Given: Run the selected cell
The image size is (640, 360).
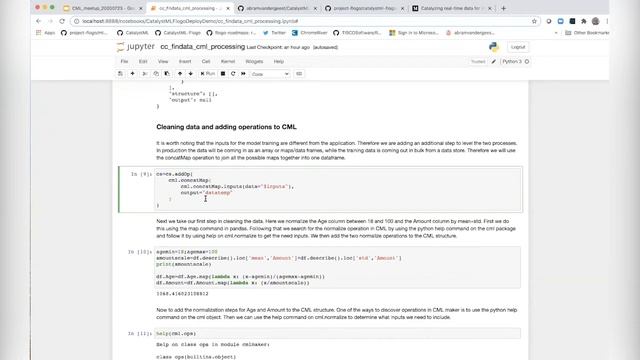Looking at the screenshot, I should [x=208, y=74].
